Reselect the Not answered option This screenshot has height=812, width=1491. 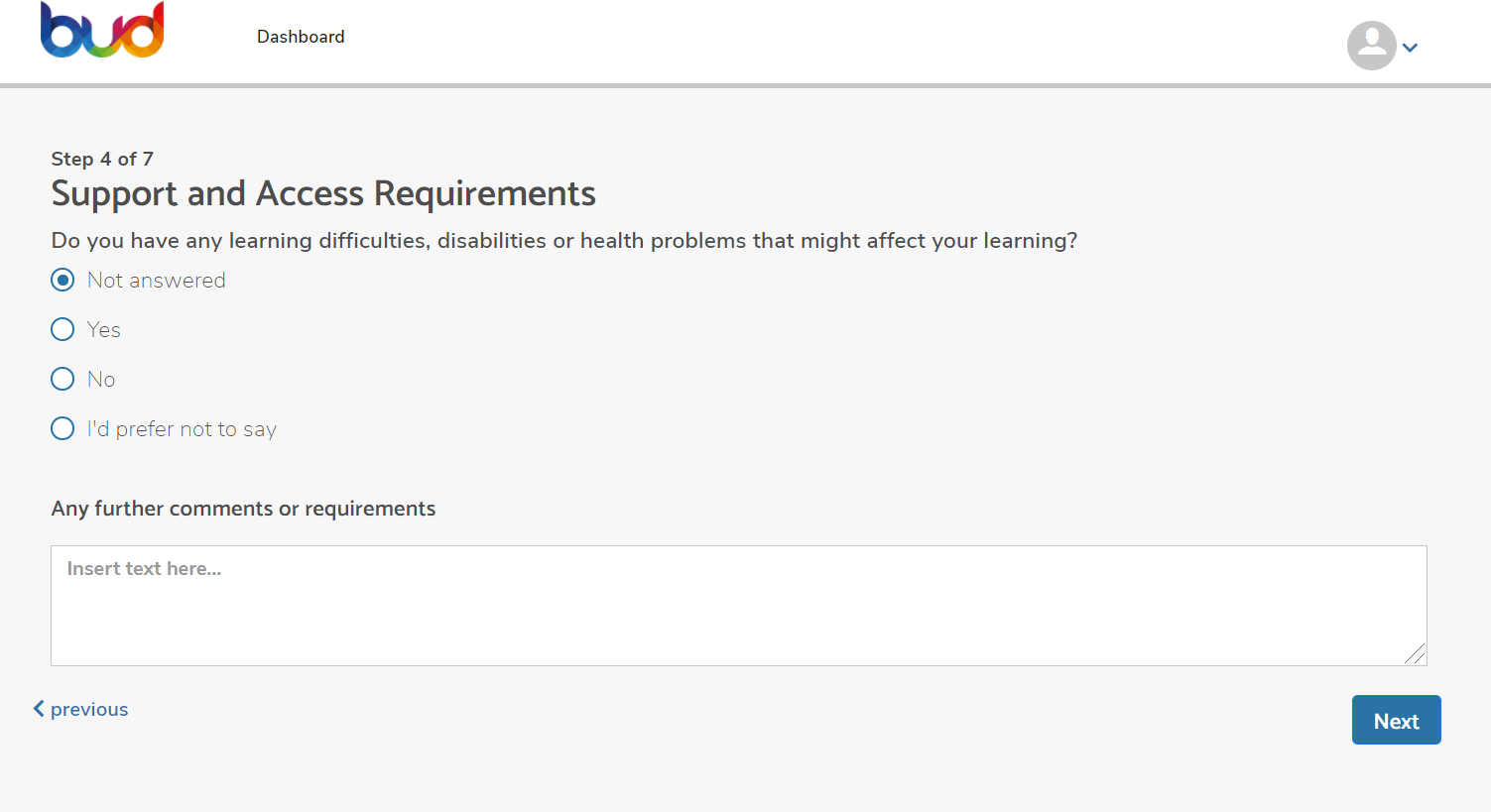pos(62,280)
